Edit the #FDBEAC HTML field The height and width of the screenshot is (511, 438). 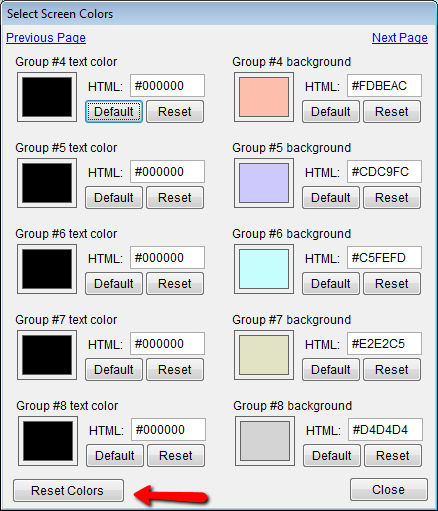coord(384,86)
